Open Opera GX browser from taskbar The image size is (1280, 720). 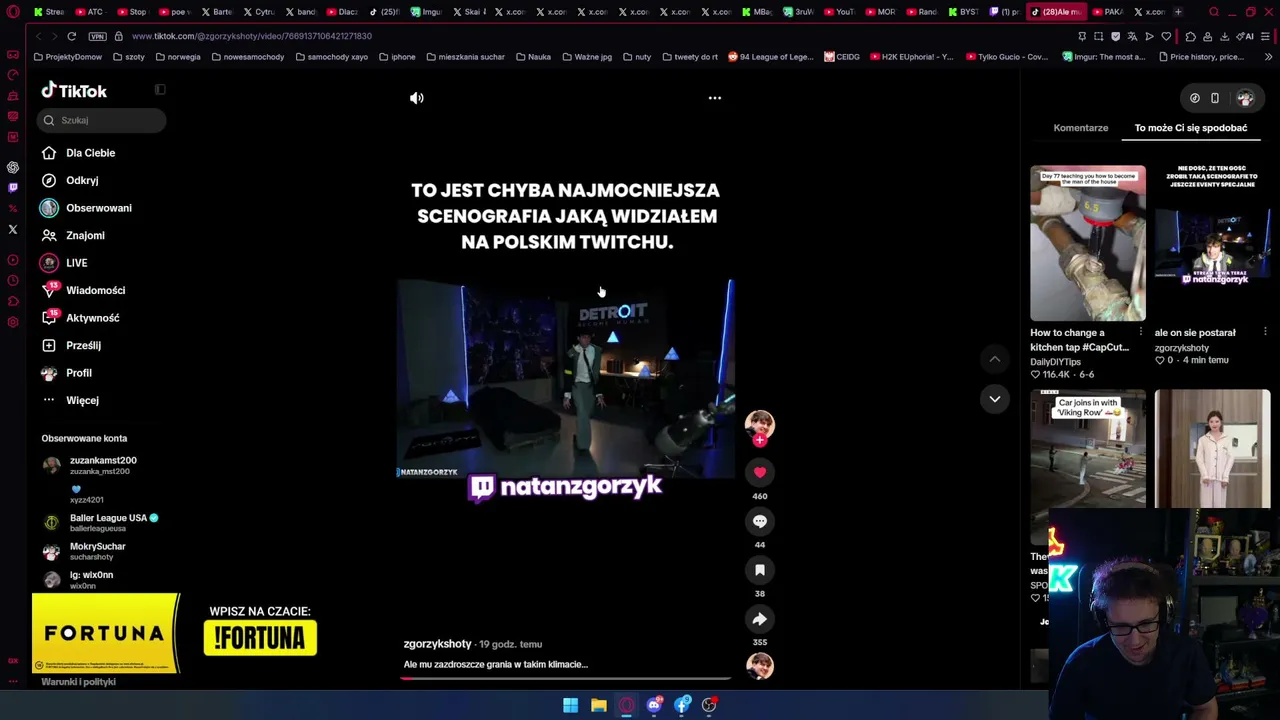(626, 705)
